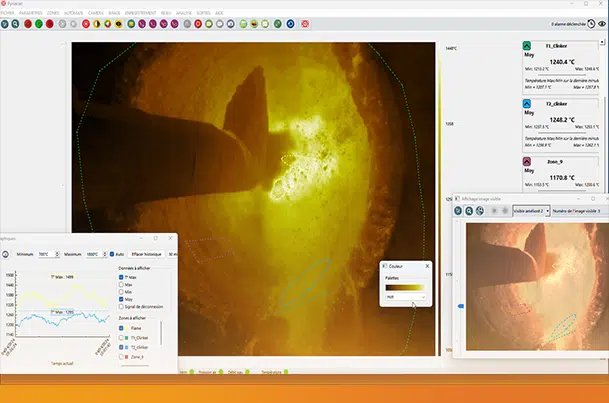Click the round icon left of Minimum field
The width and height of the screenshot is (609, 403).
point(5,254)
